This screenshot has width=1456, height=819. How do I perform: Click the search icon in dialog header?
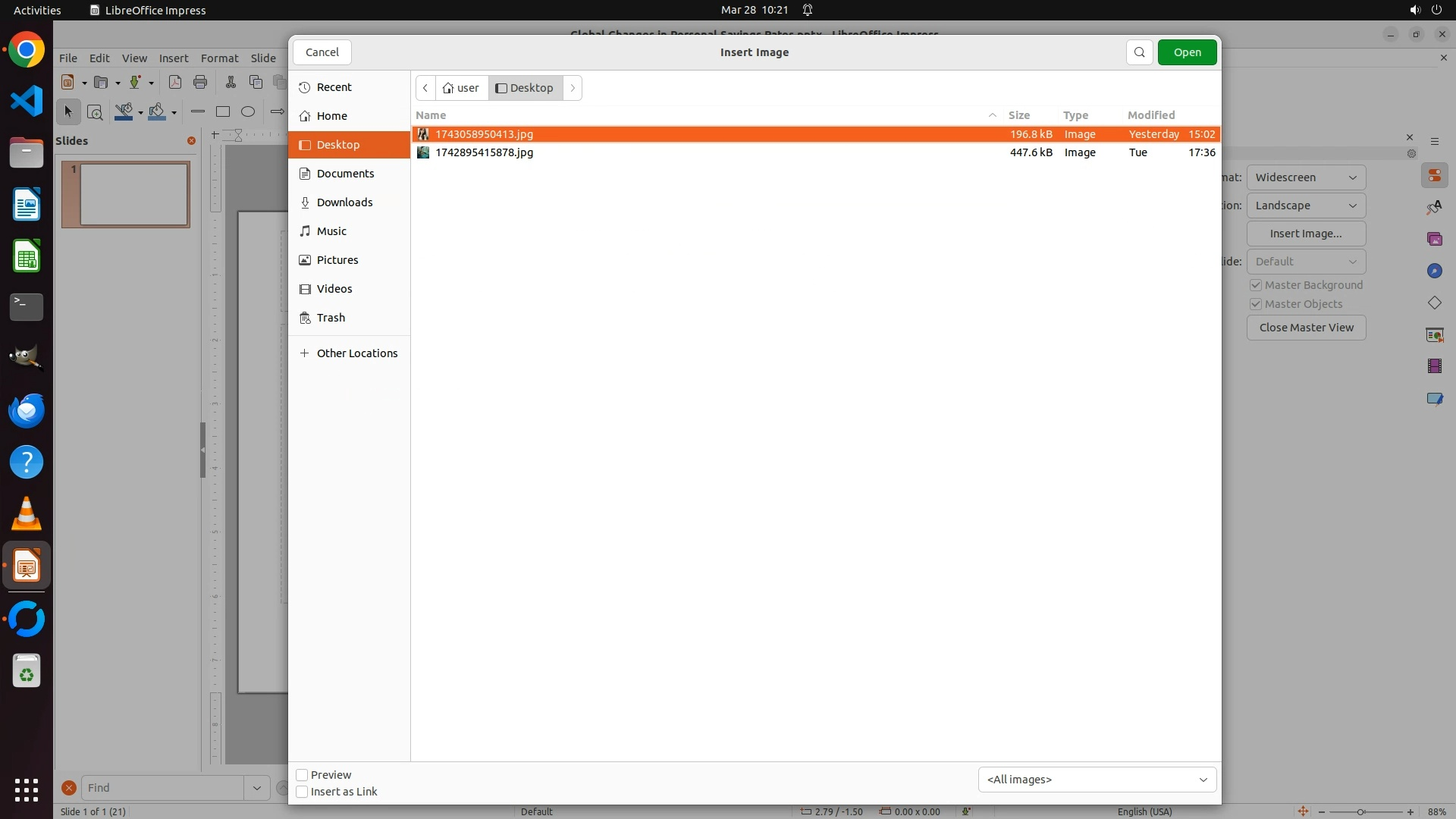tap(1139, 52)
